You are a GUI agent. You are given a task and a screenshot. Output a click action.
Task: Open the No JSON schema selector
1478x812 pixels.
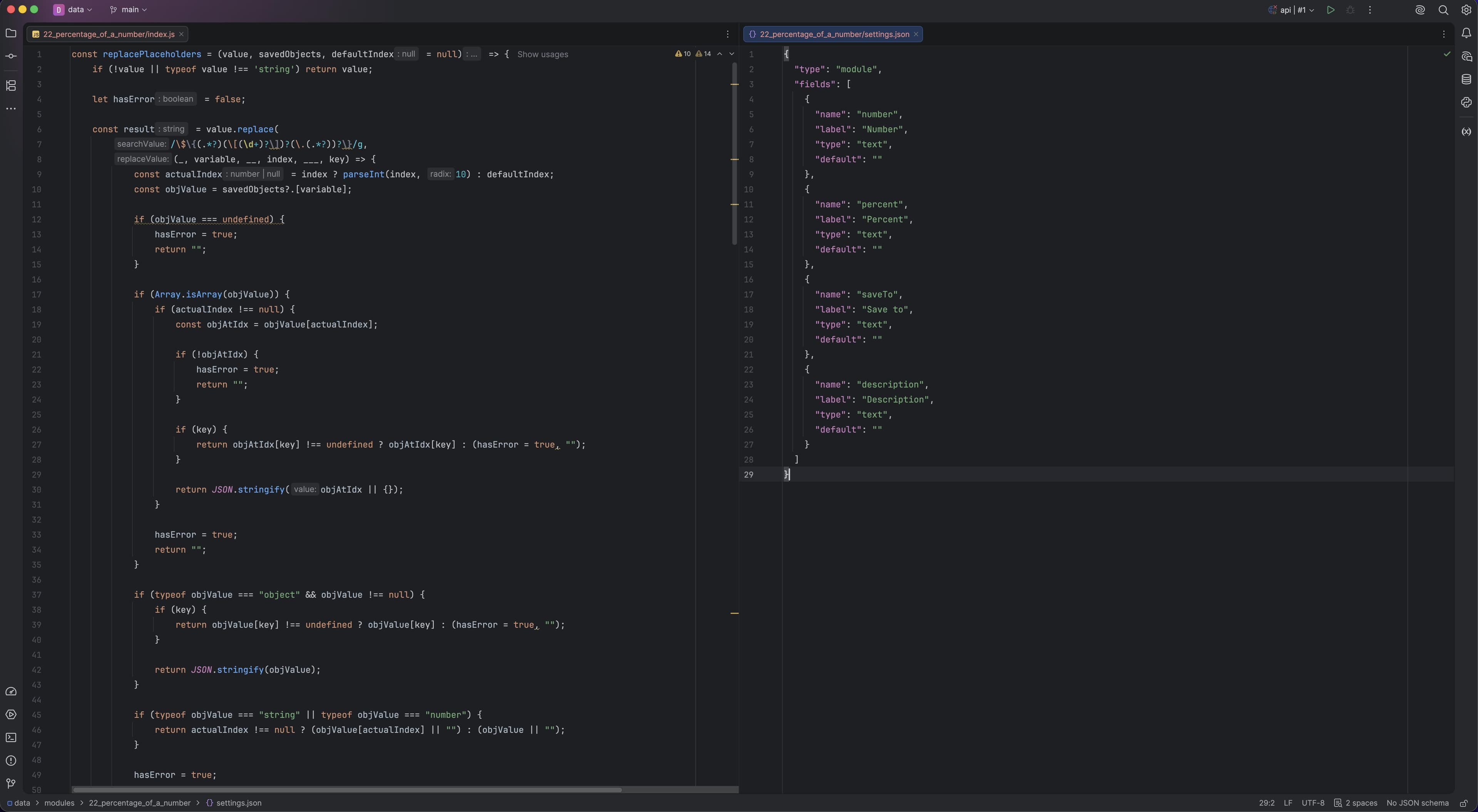click(1417, 803)
